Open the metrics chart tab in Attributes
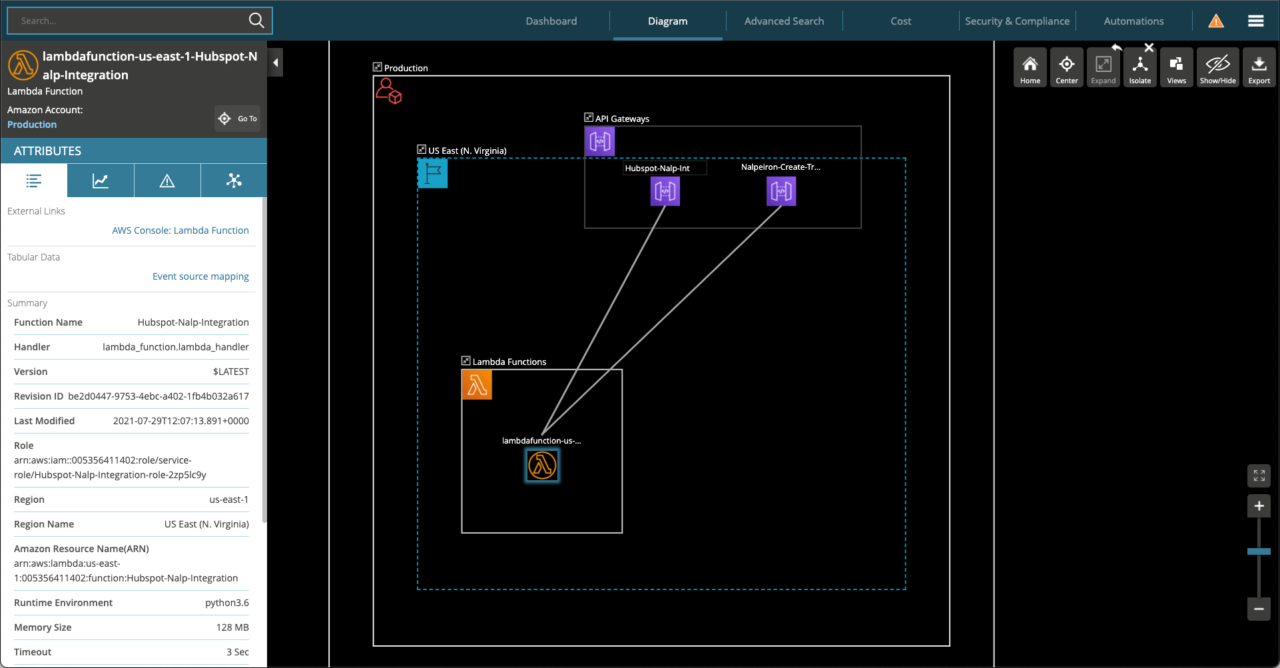Image resolution: width=1280 pixels, height=668 pixels. (x=101, y=180)
